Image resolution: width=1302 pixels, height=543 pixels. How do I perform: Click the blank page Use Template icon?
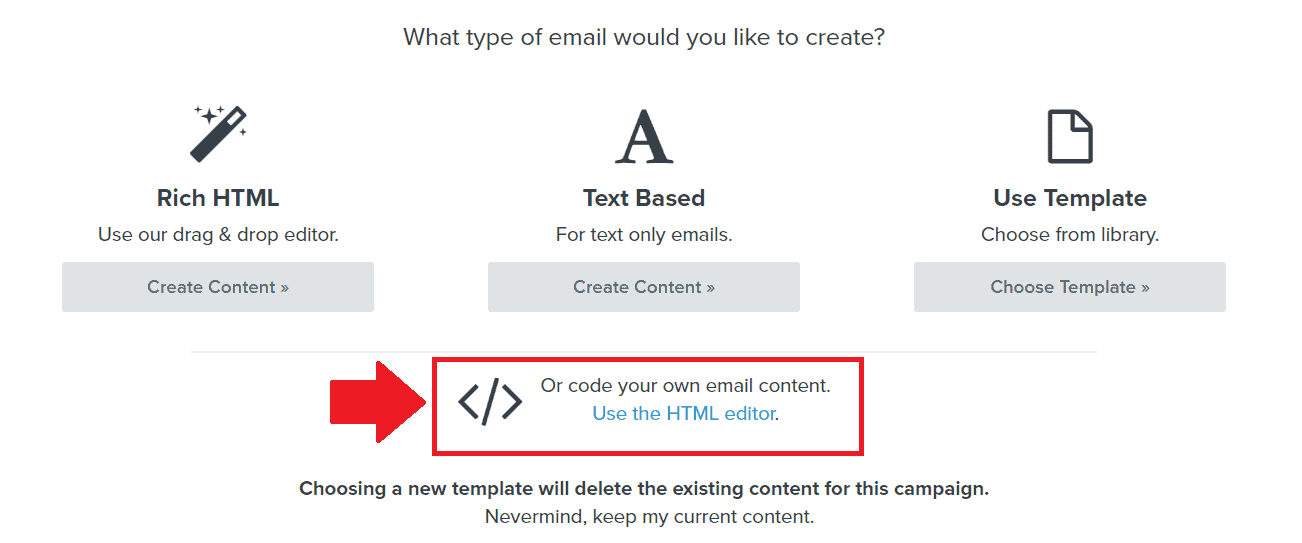point(1070,136)
